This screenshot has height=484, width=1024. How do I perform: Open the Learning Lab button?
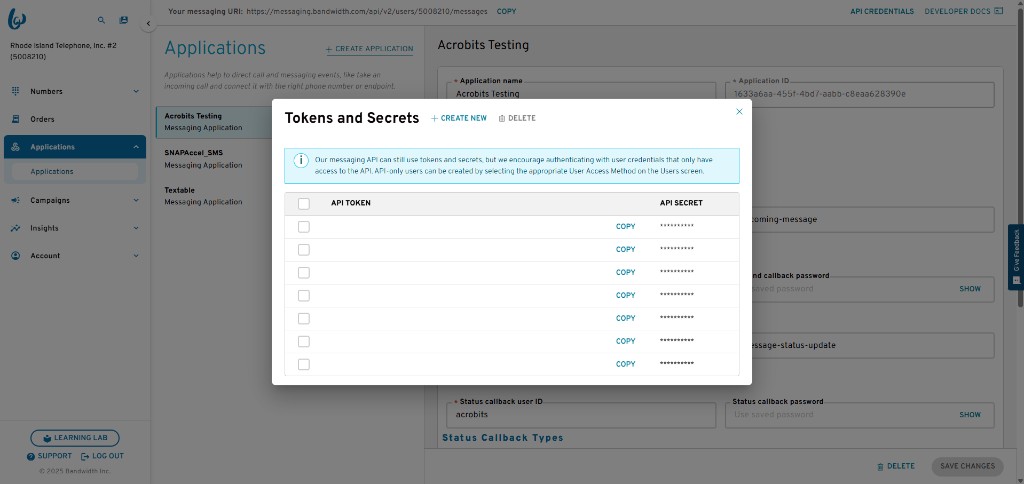[x=75, y=438]
